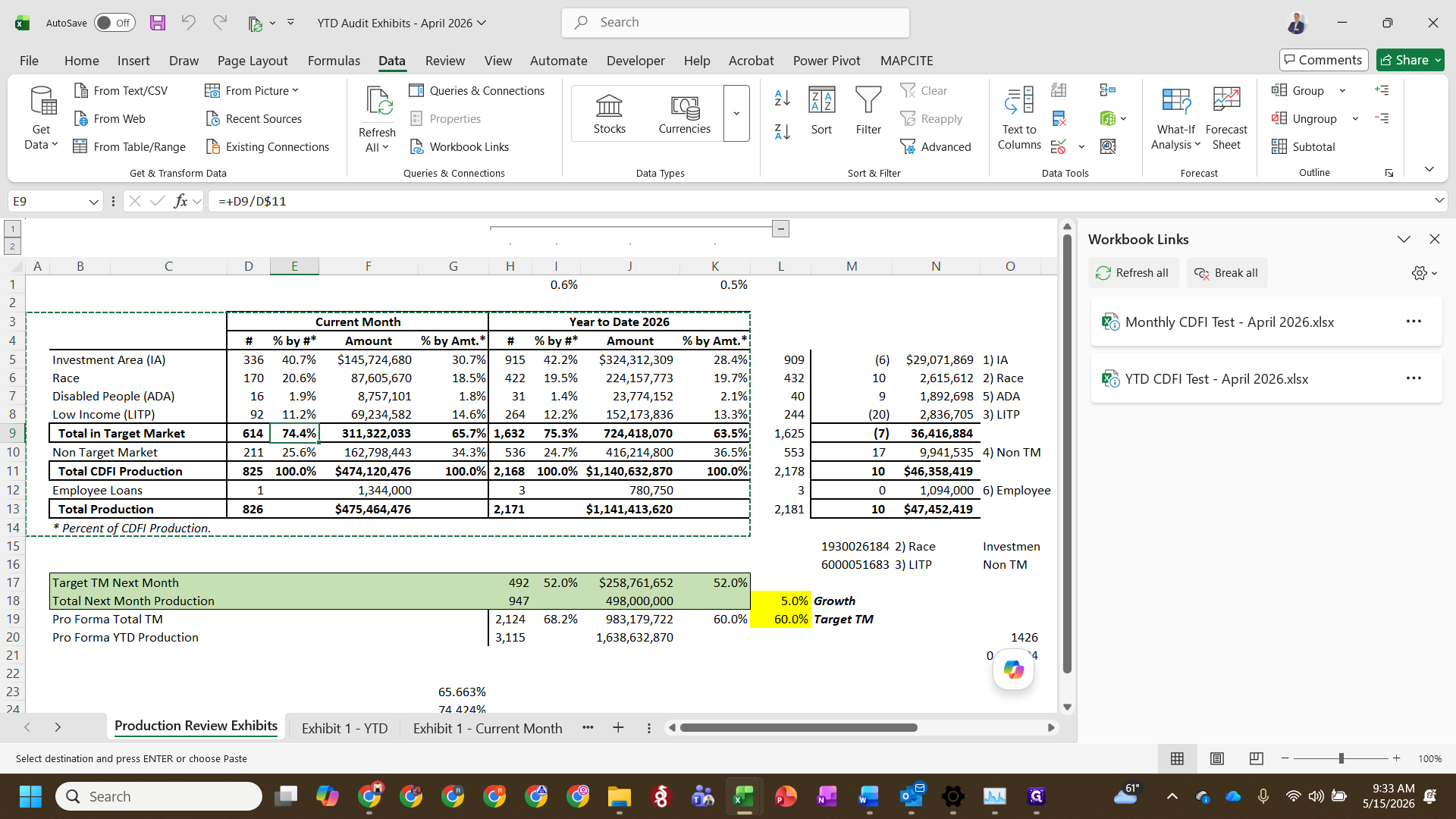Click the Remove Duplicates icon
1456x819 pixels.
pos(1059,118)
